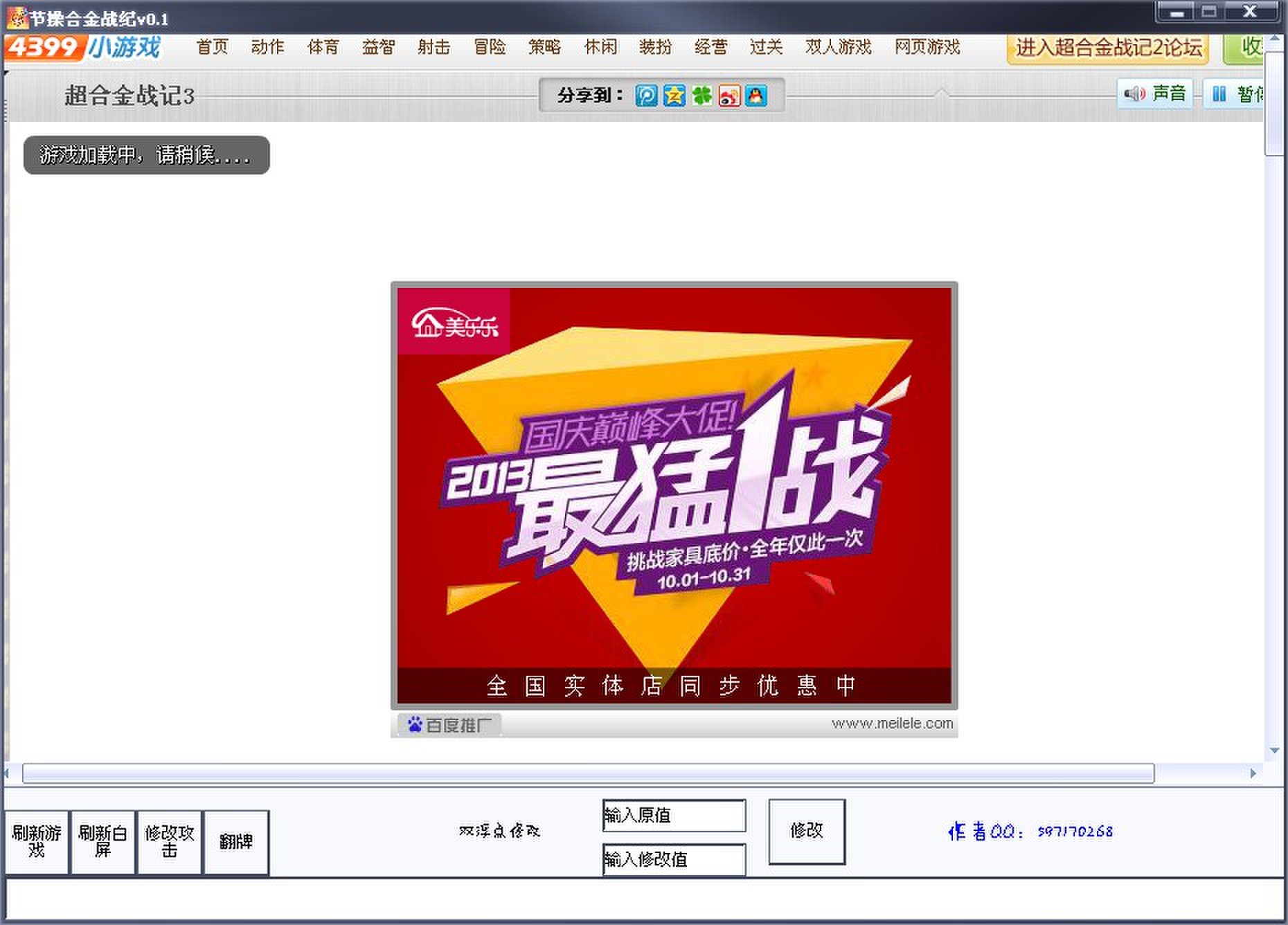The width and height of the screenshot is (1288, 925).
Task: Click the 刷新游戏 button
Action: tap(37, 842)
